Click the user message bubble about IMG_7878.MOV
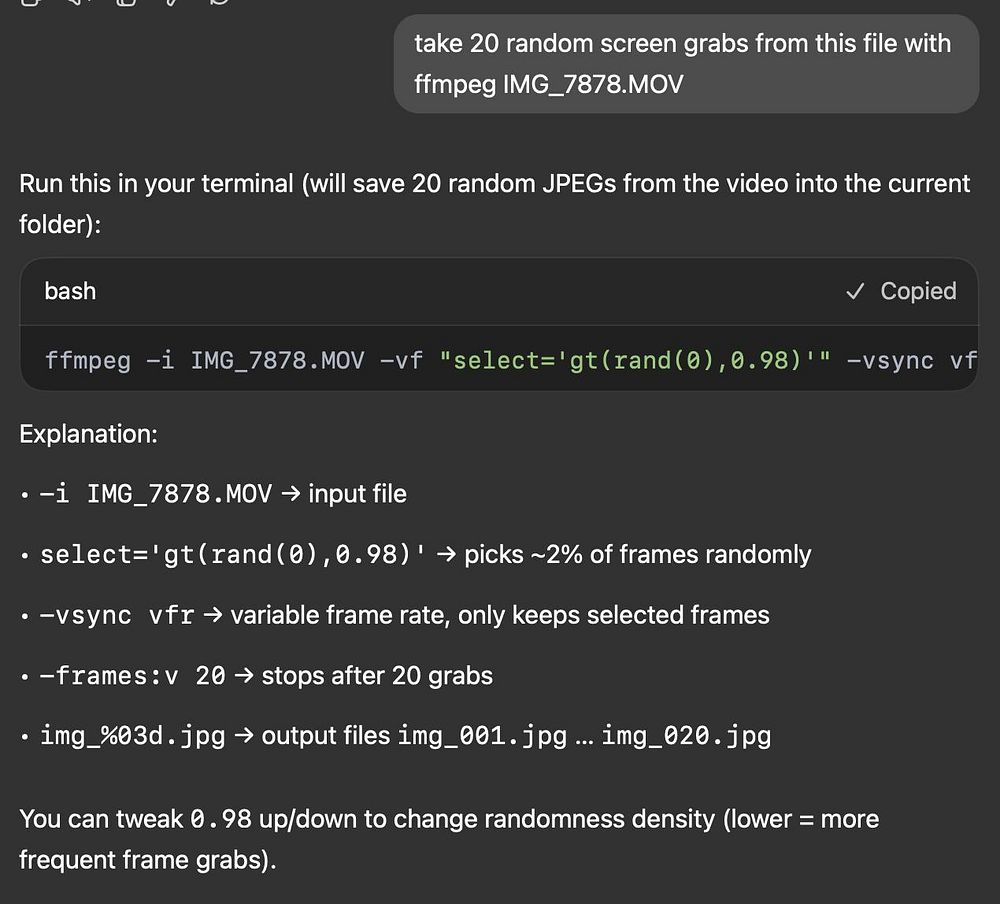 (x=685, y=63)
